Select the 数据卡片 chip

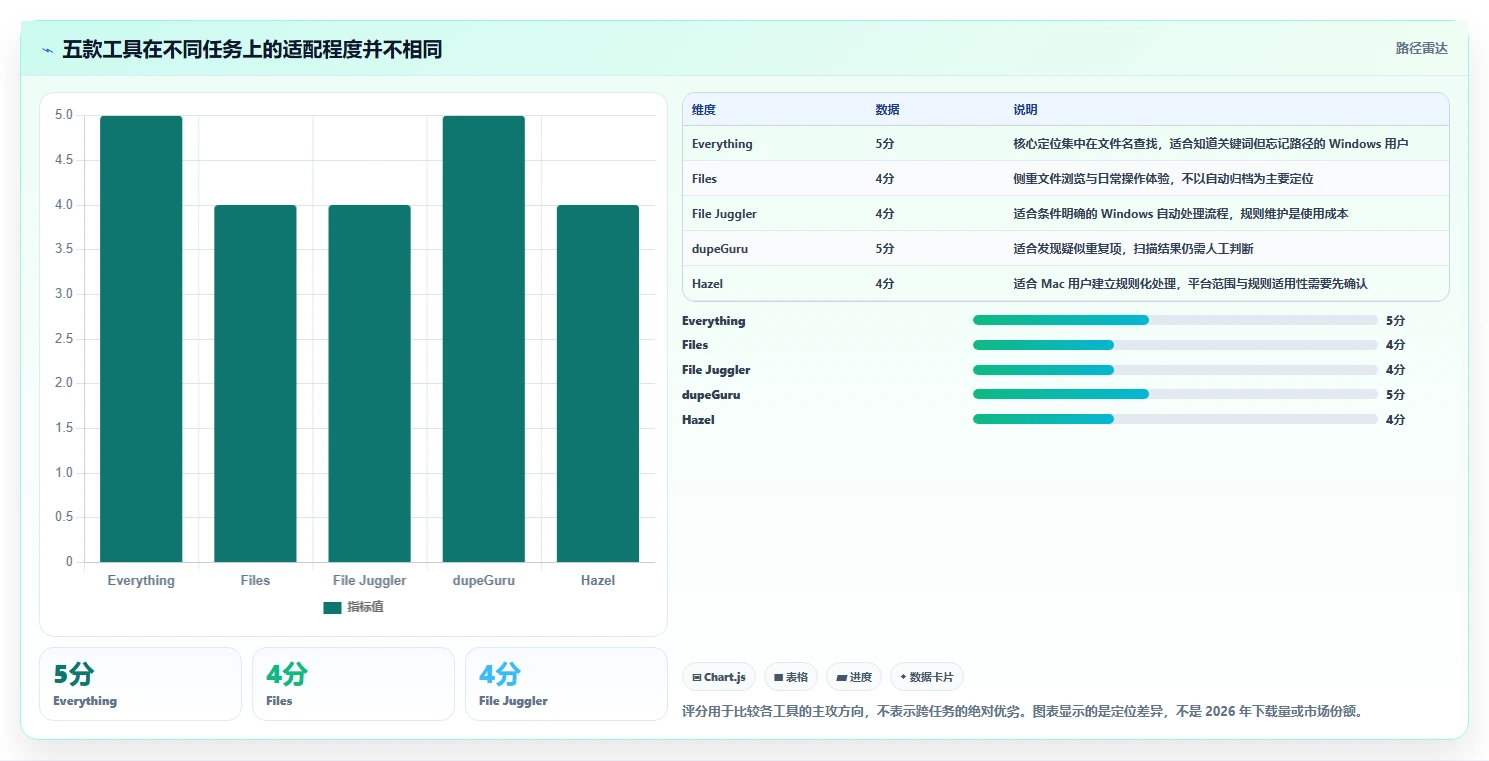coord(927,677)
